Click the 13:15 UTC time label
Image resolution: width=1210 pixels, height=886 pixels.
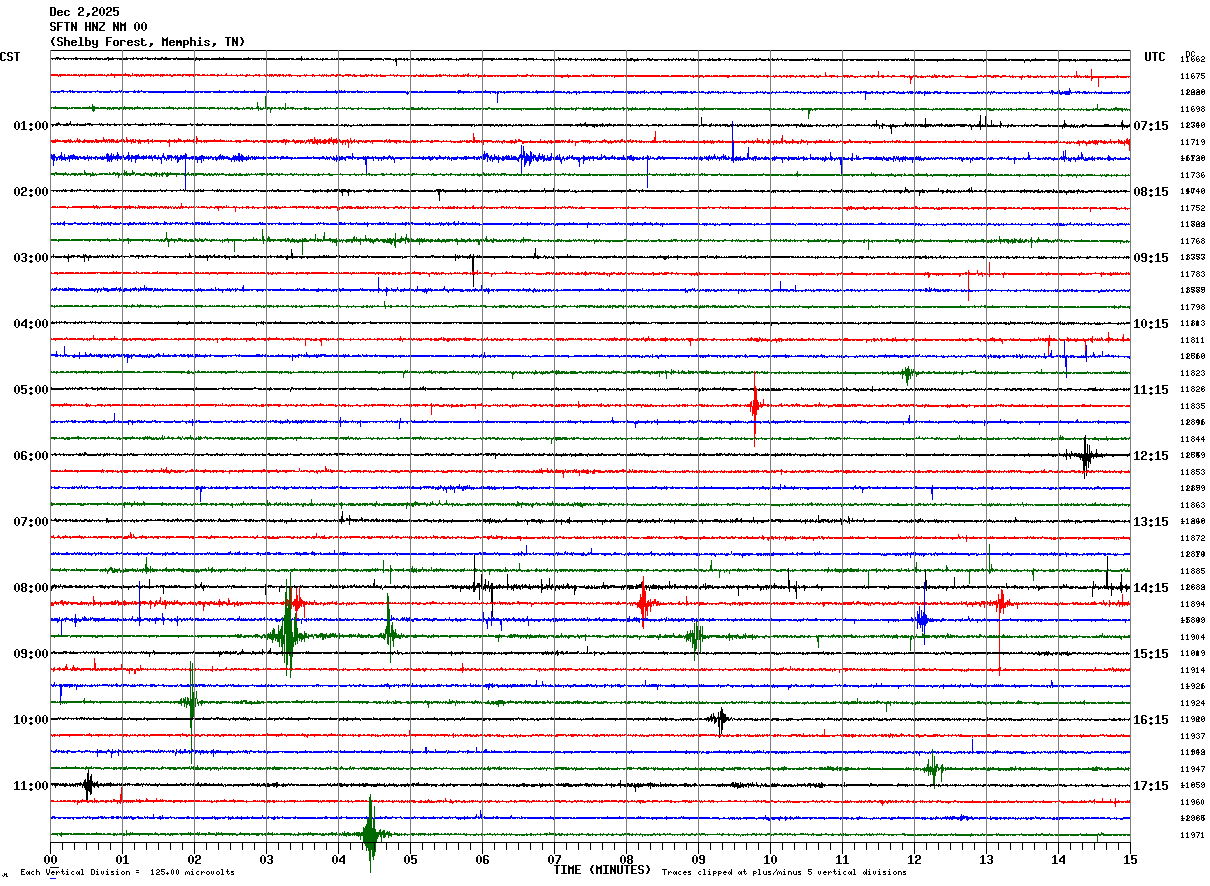pos(1151,522)
